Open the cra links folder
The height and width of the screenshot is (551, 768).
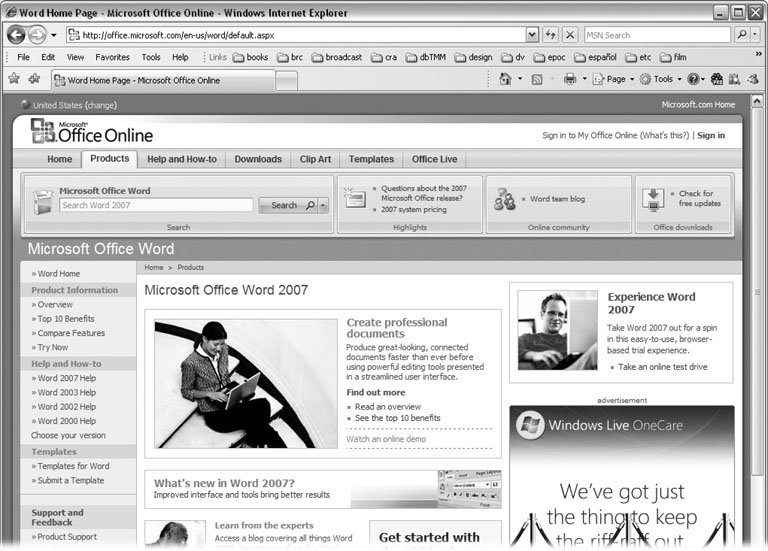(384, 57)
